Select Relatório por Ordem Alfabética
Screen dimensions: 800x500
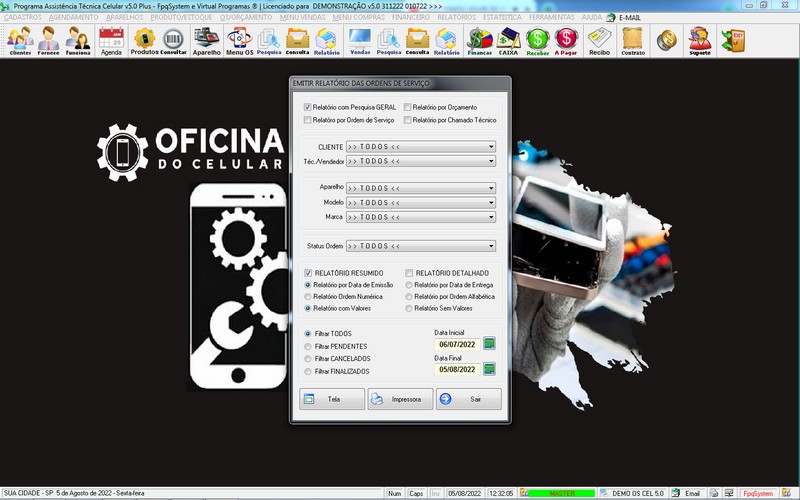click(x=409, y=296)
